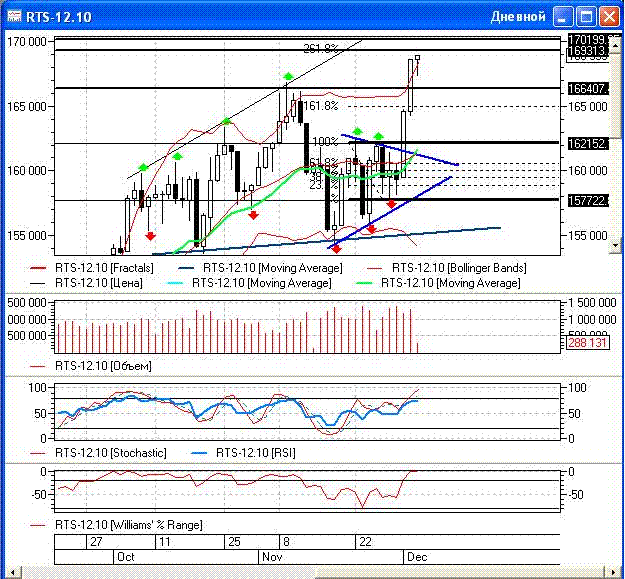Select the dark blue Moving Average legend entry
The image size is (625, 579).
(260, 268)
